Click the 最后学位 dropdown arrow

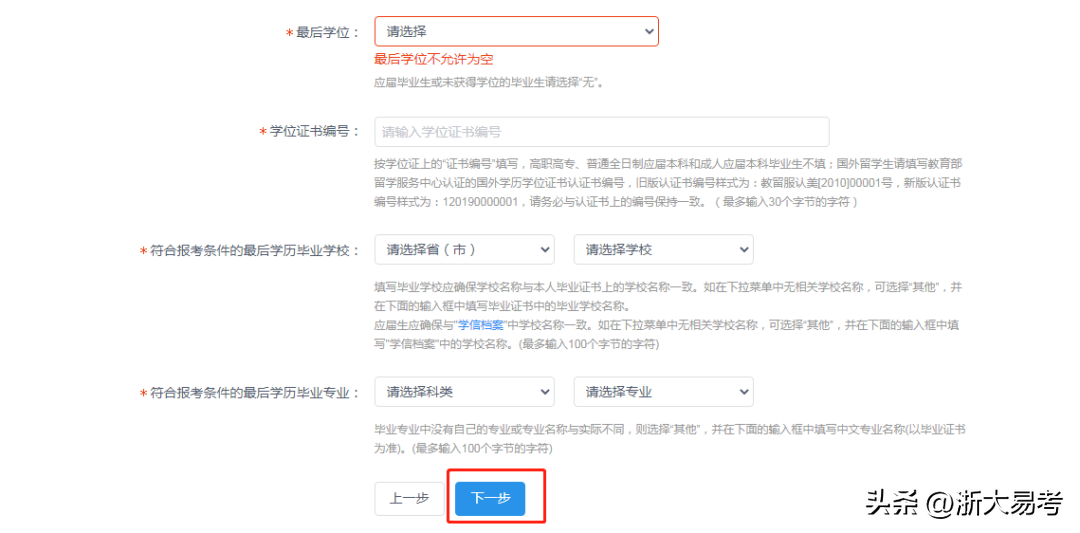pyautogui.click(x=648, y=32)
